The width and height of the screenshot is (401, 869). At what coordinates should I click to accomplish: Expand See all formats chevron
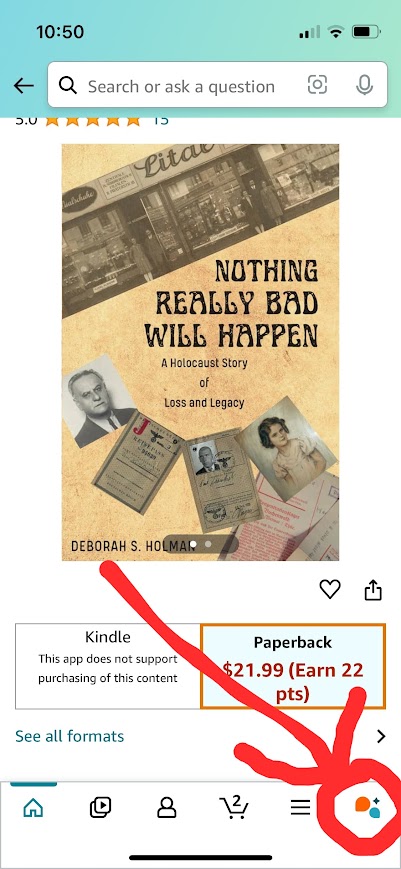coord(381,736)
